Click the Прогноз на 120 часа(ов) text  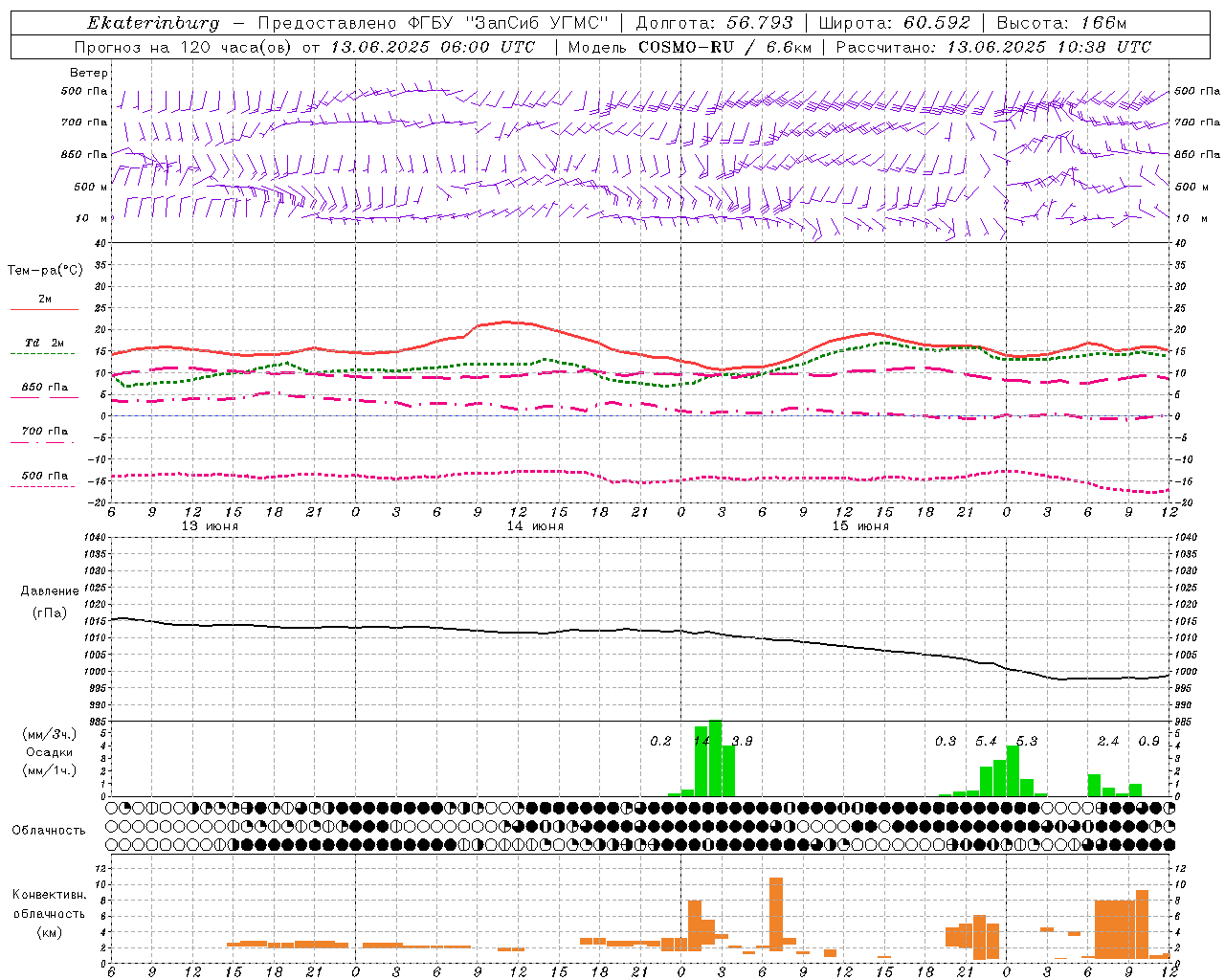(x=184, y=47)
